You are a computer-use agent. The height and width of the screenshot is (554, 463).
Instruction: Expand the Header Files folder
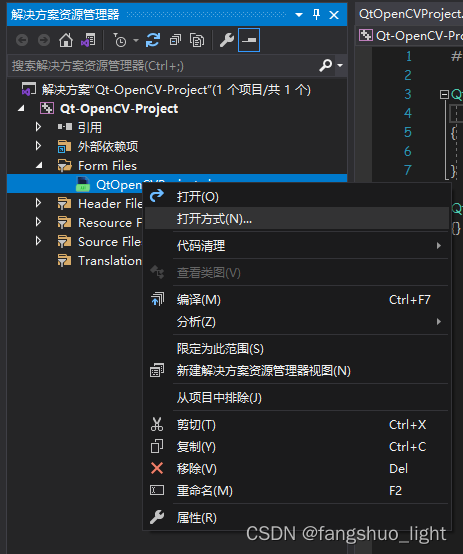tap(39, 204)
